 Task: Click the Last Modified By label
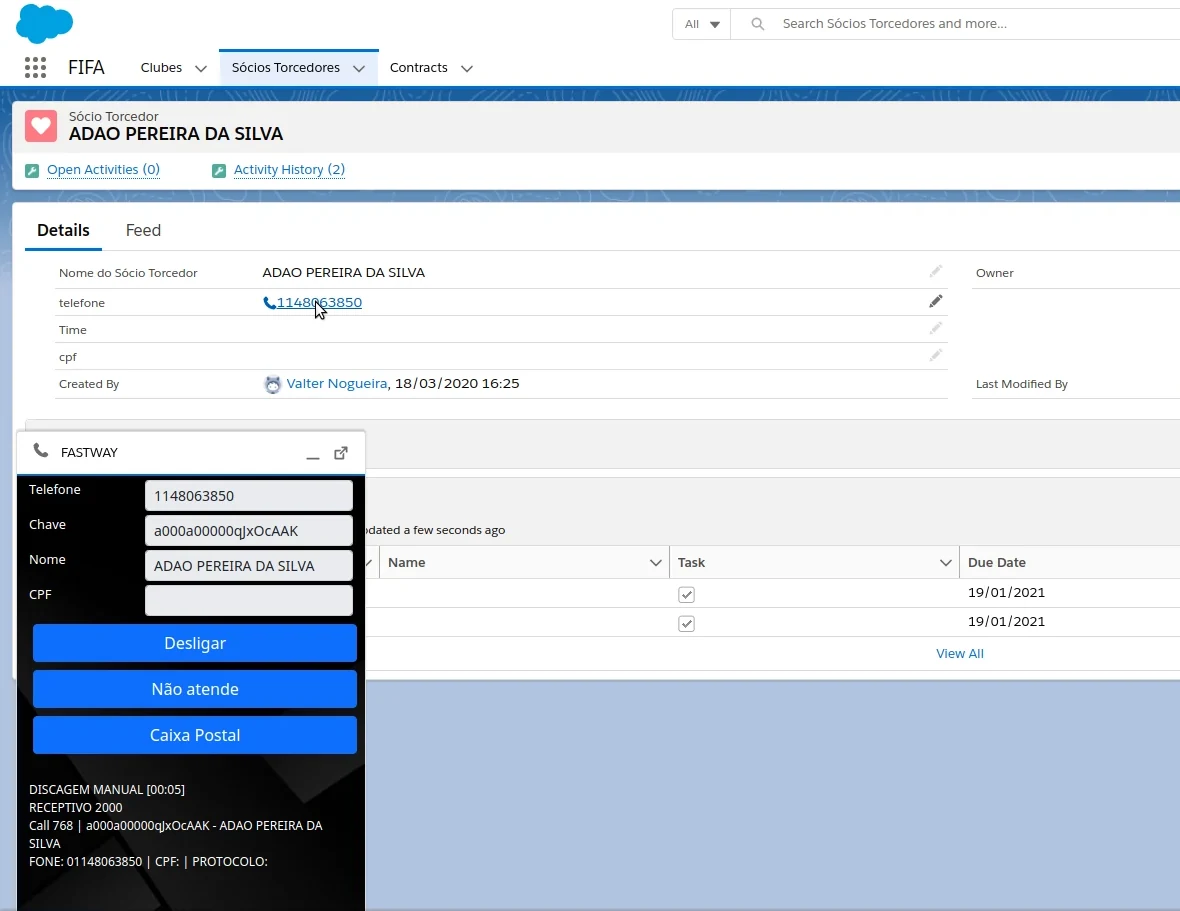pyautogui.click(x=1021, y=384)
